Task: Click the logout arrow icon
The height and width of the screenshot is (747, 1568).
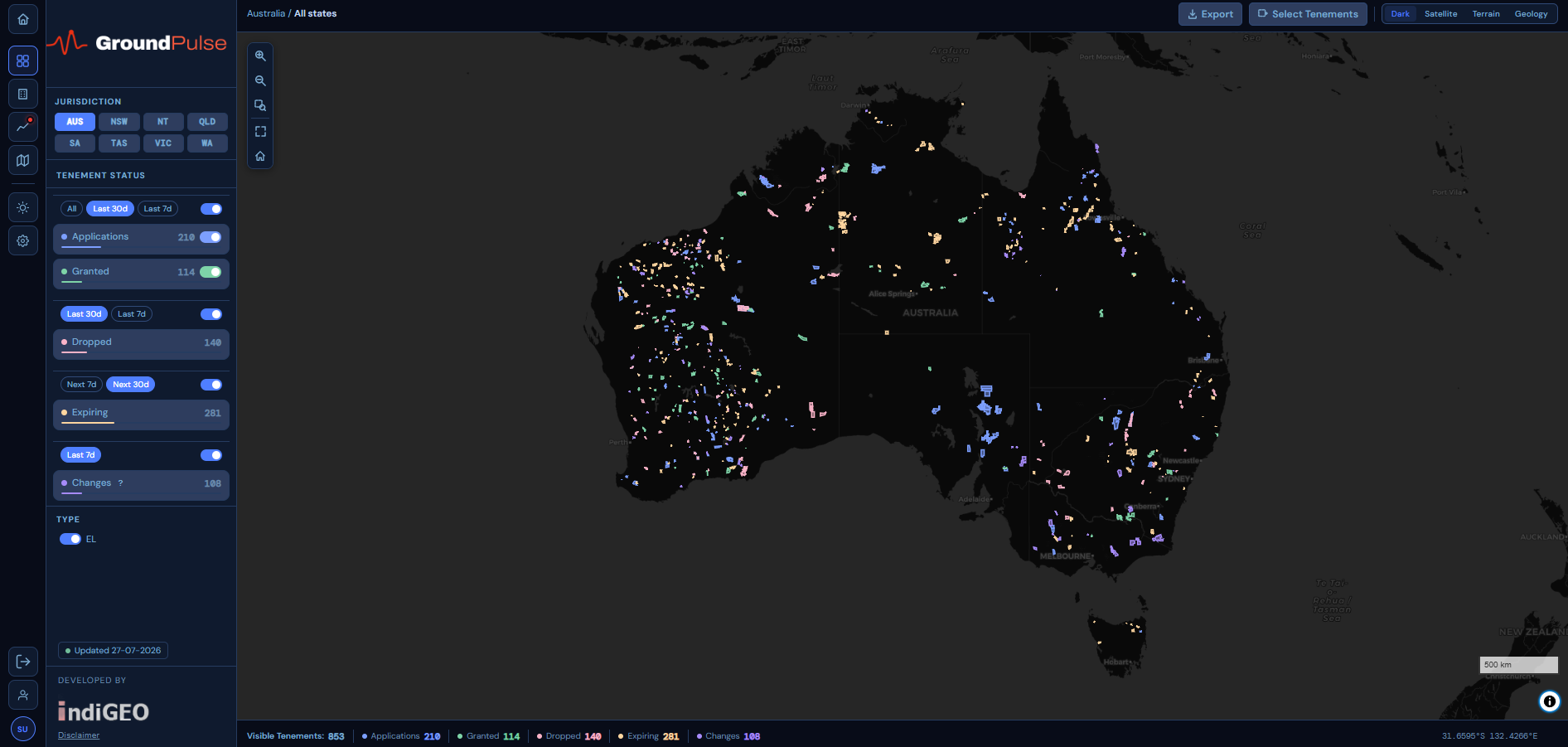Action: (23, 662)
